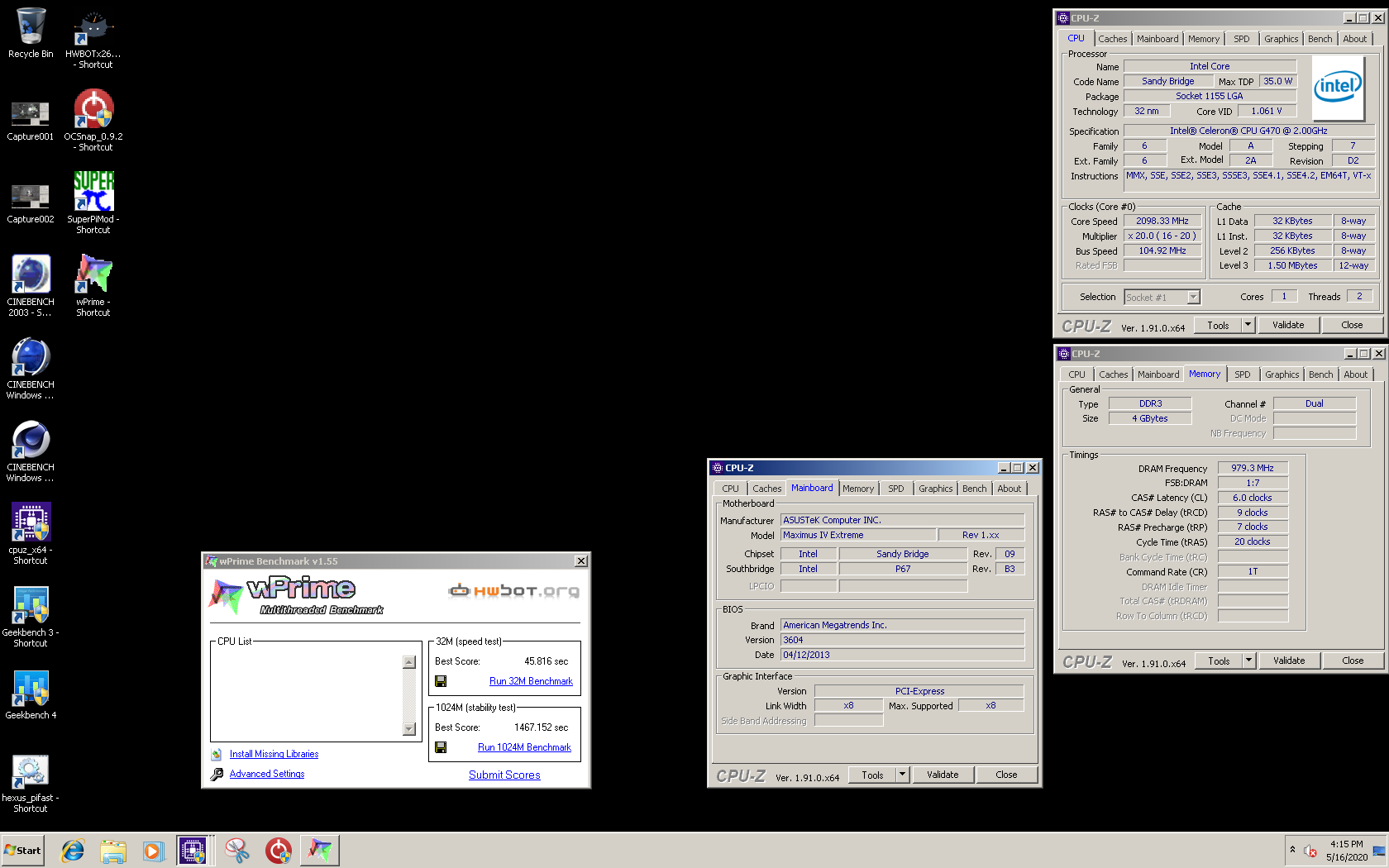This screenshot has width=1389, height=868.
Task: Click the CPU List scrollbar down arrow
Action: point(408,728)
